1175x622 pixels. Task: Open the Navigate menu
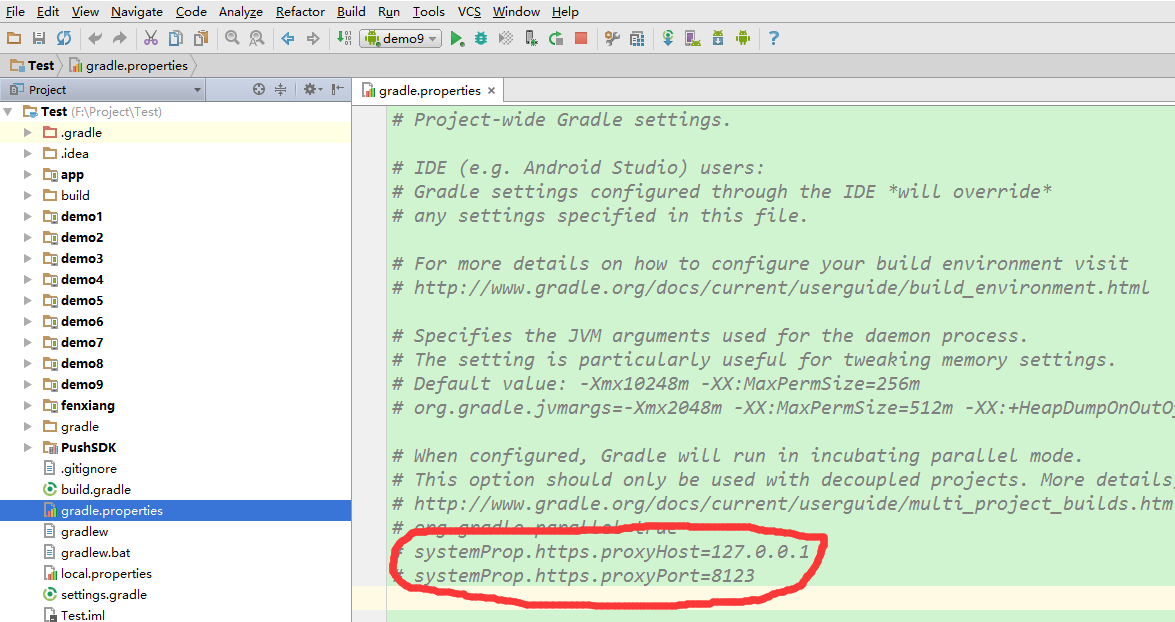(136, 12)
